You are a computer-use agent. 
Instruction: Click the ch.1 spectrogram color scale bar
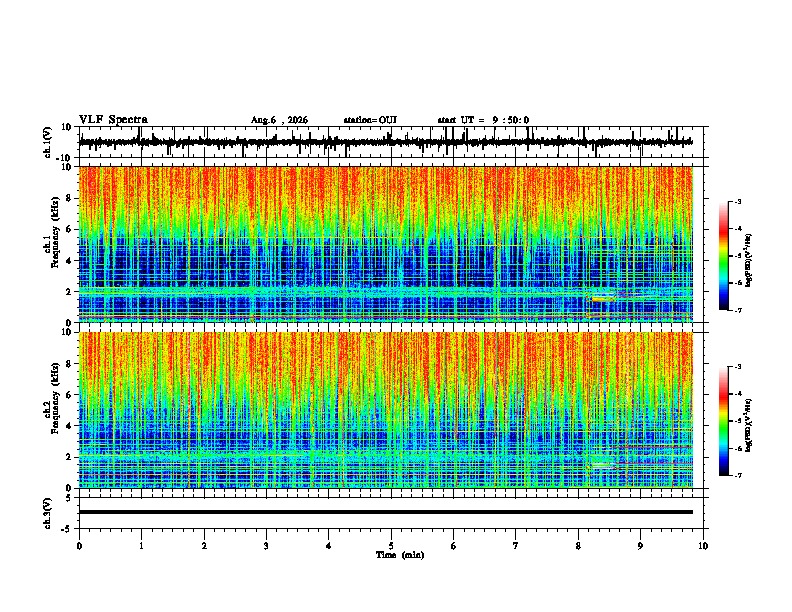(x=724, y=256)
